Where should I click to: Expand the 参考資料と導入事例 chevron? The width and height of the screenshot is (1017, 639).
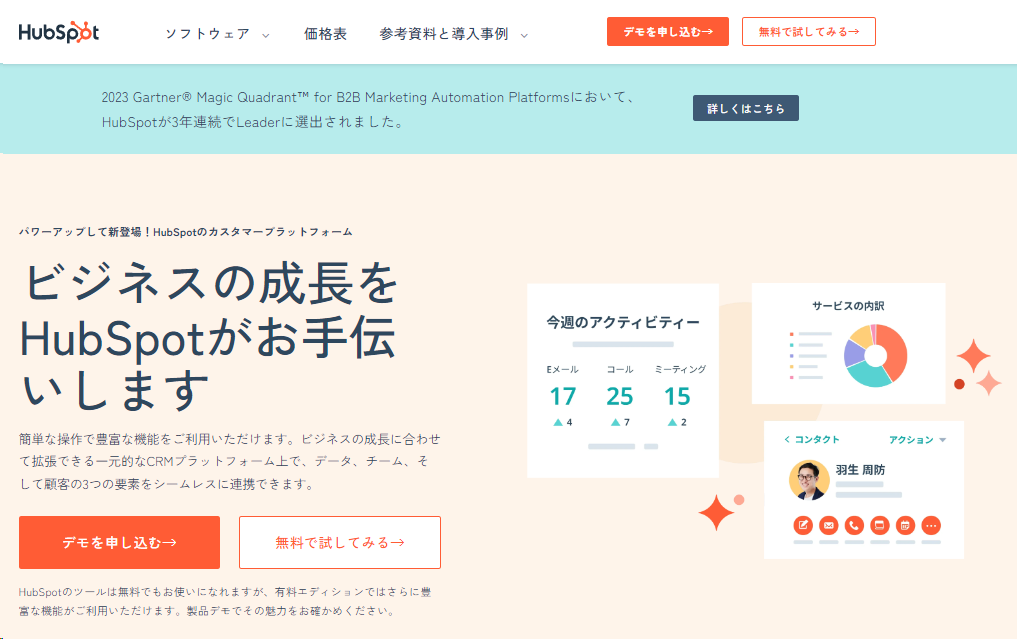(x=524, y=36)
